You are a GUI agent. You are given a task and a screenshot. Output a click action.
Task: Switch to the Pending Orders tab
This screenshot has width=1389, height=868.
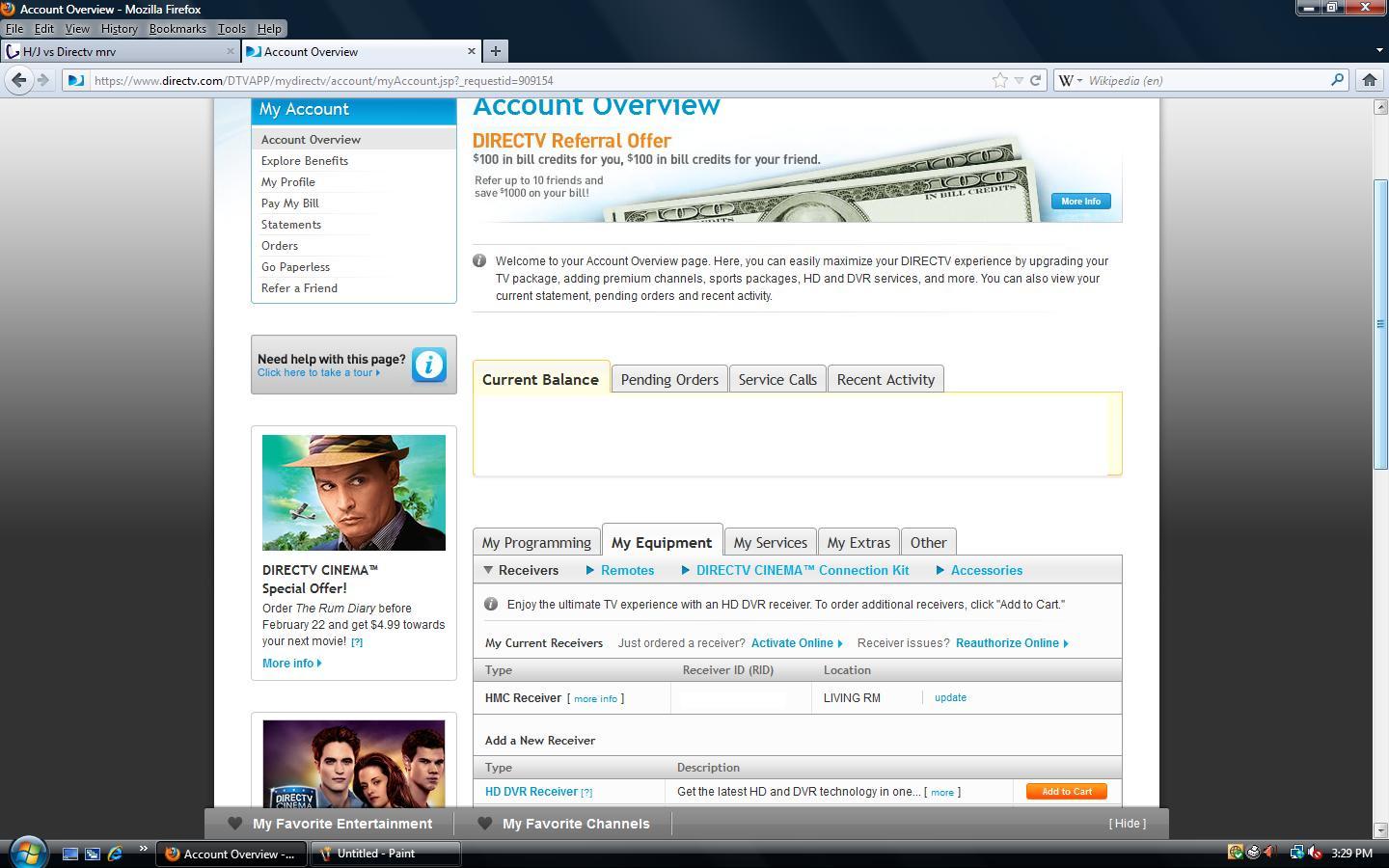click(x=669, y=379)
